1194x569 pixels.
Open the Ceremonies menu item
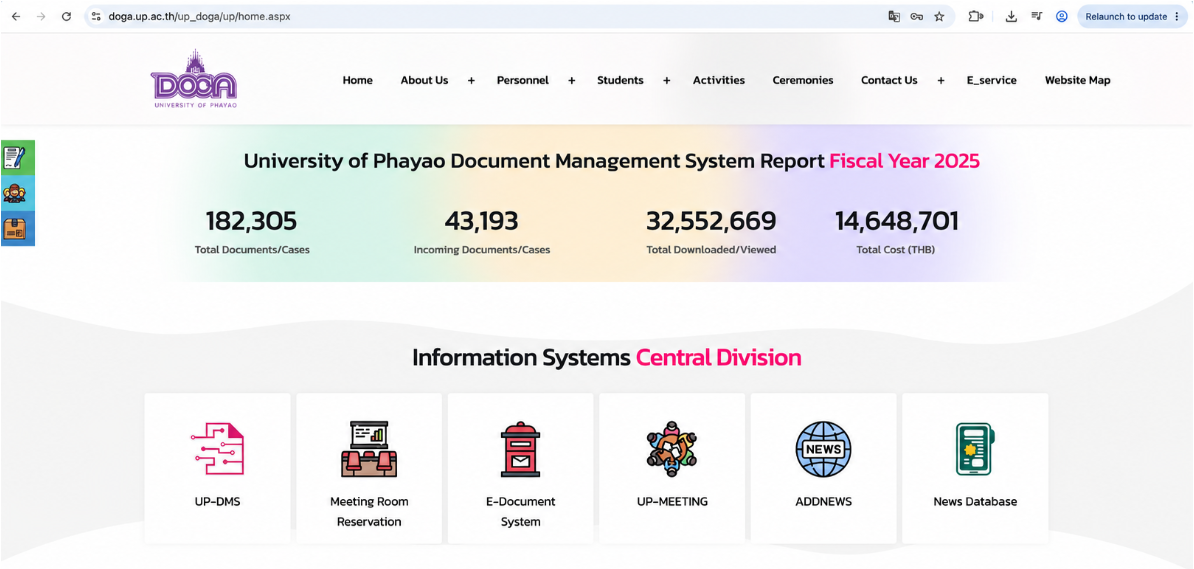803,80
